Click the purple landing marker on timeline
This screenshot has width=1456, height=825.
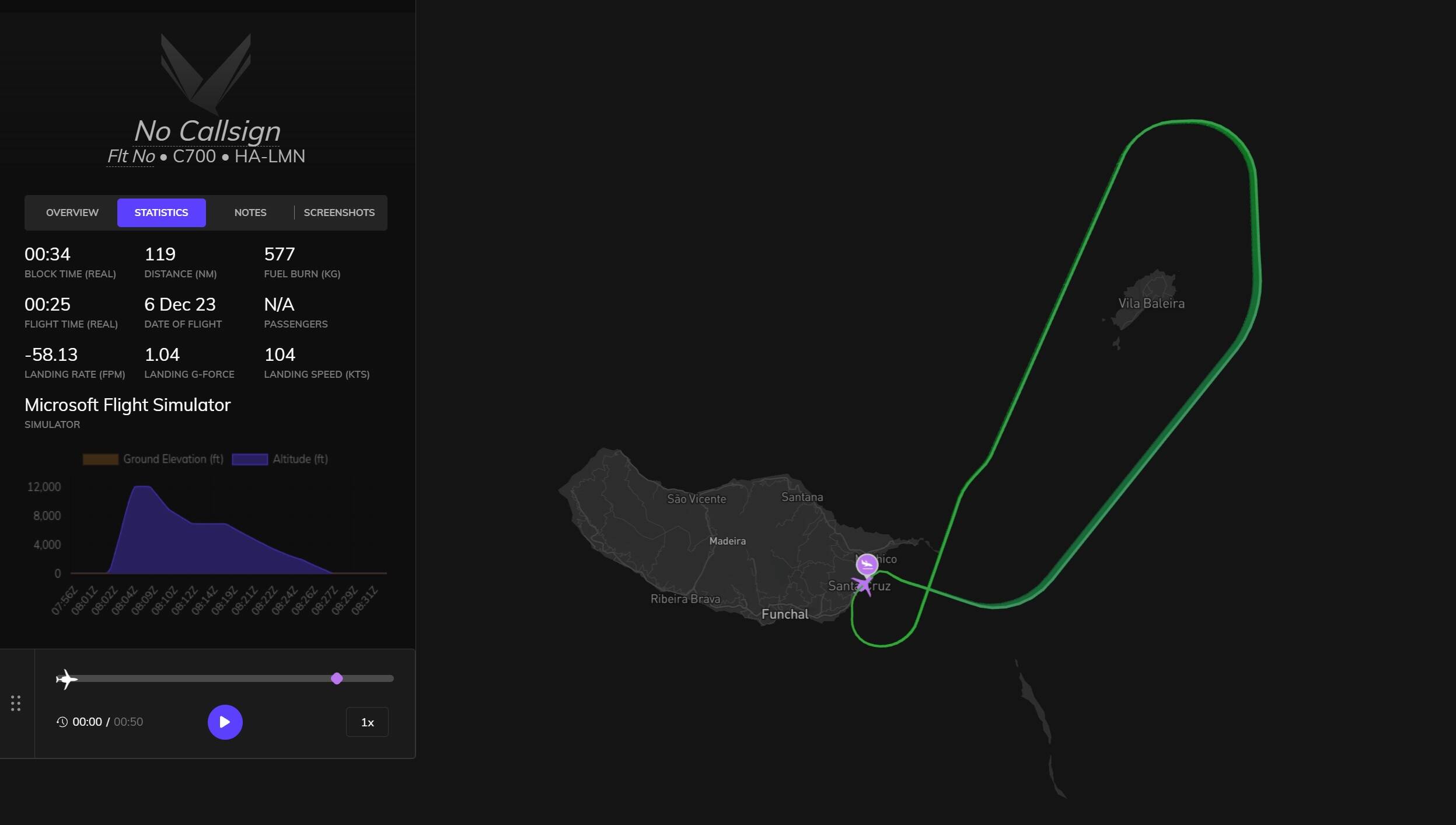337,678
